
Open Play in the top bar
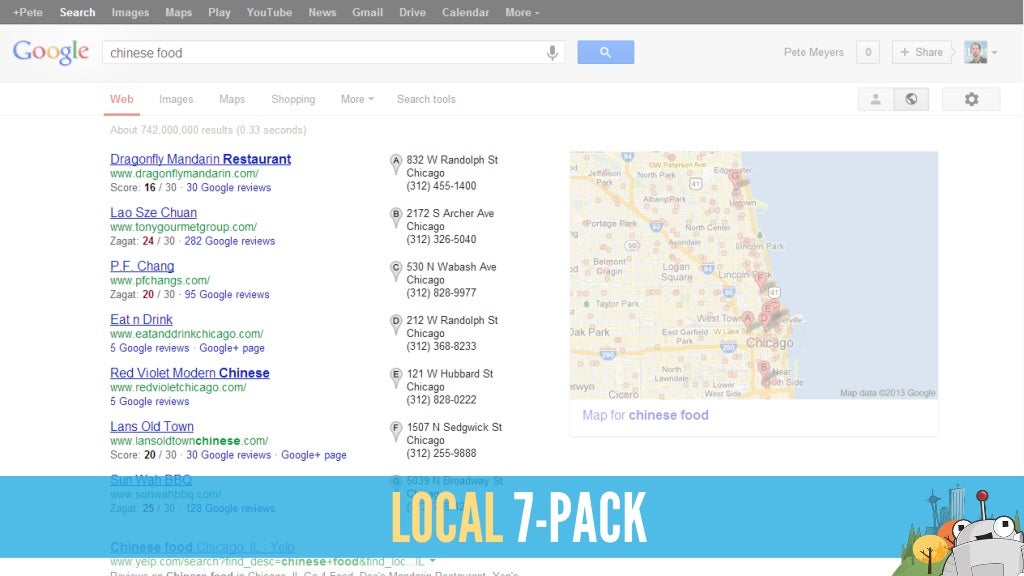[x=219, y=12]
